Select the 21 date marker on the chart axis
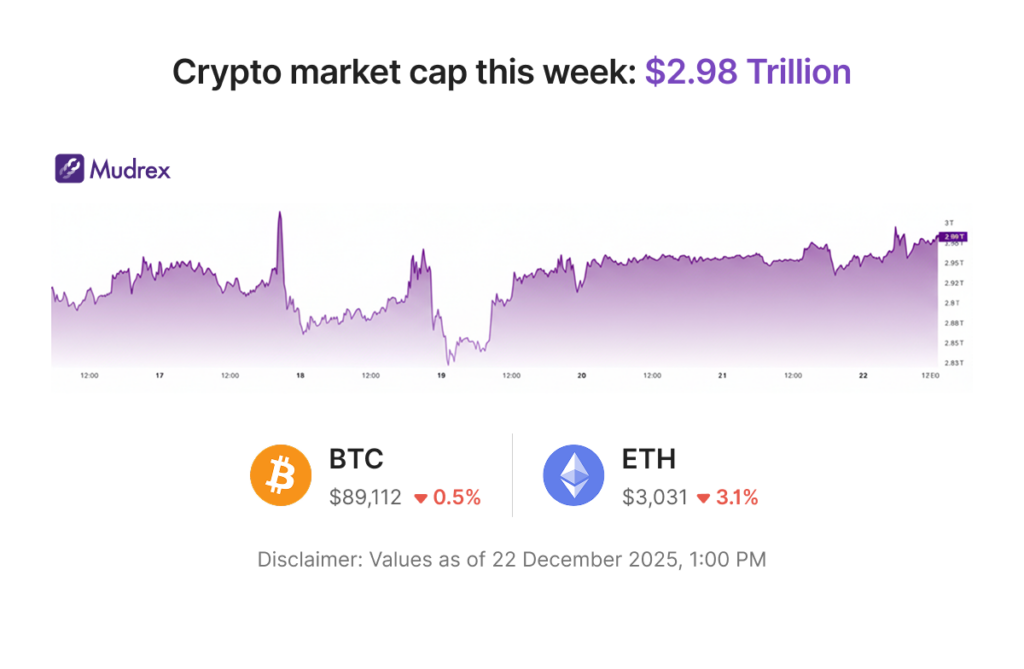Screen dimensions: 1024x669 722,376
